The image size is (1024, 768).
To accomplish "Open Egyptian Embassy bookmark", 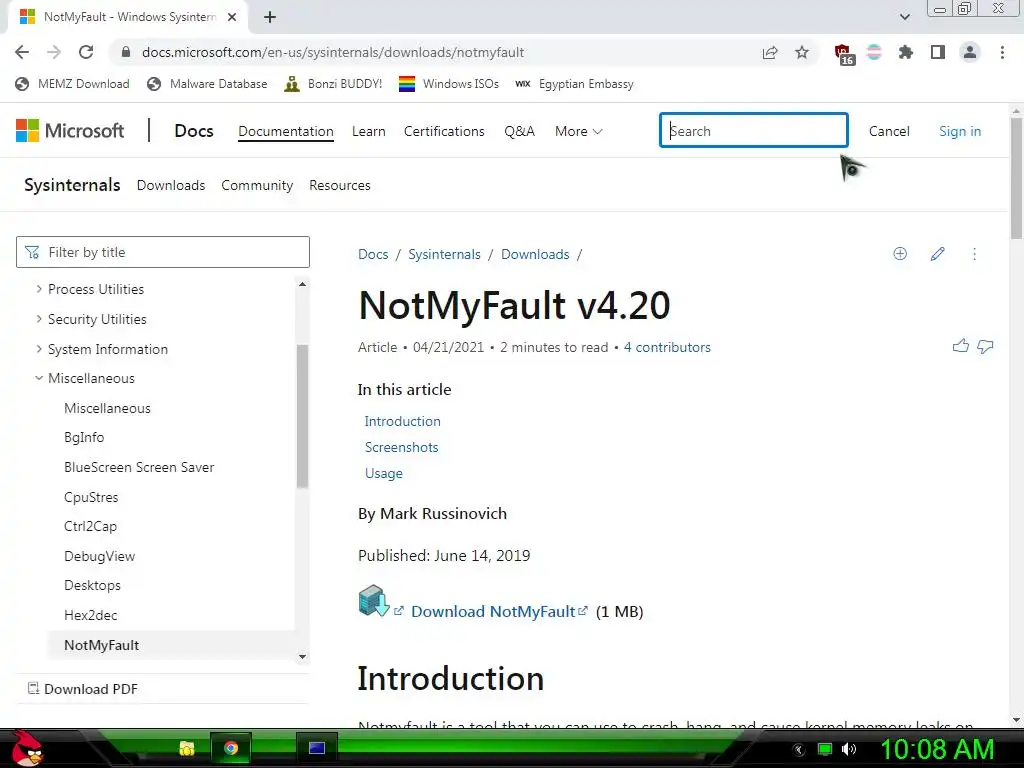I will click(575, 84).
